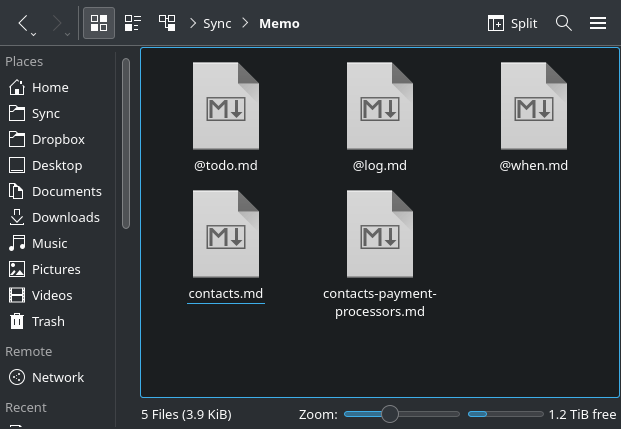Viewport: 621px width, 429px height.
Task: Switch to compact view mode
Action: [132, 23]
